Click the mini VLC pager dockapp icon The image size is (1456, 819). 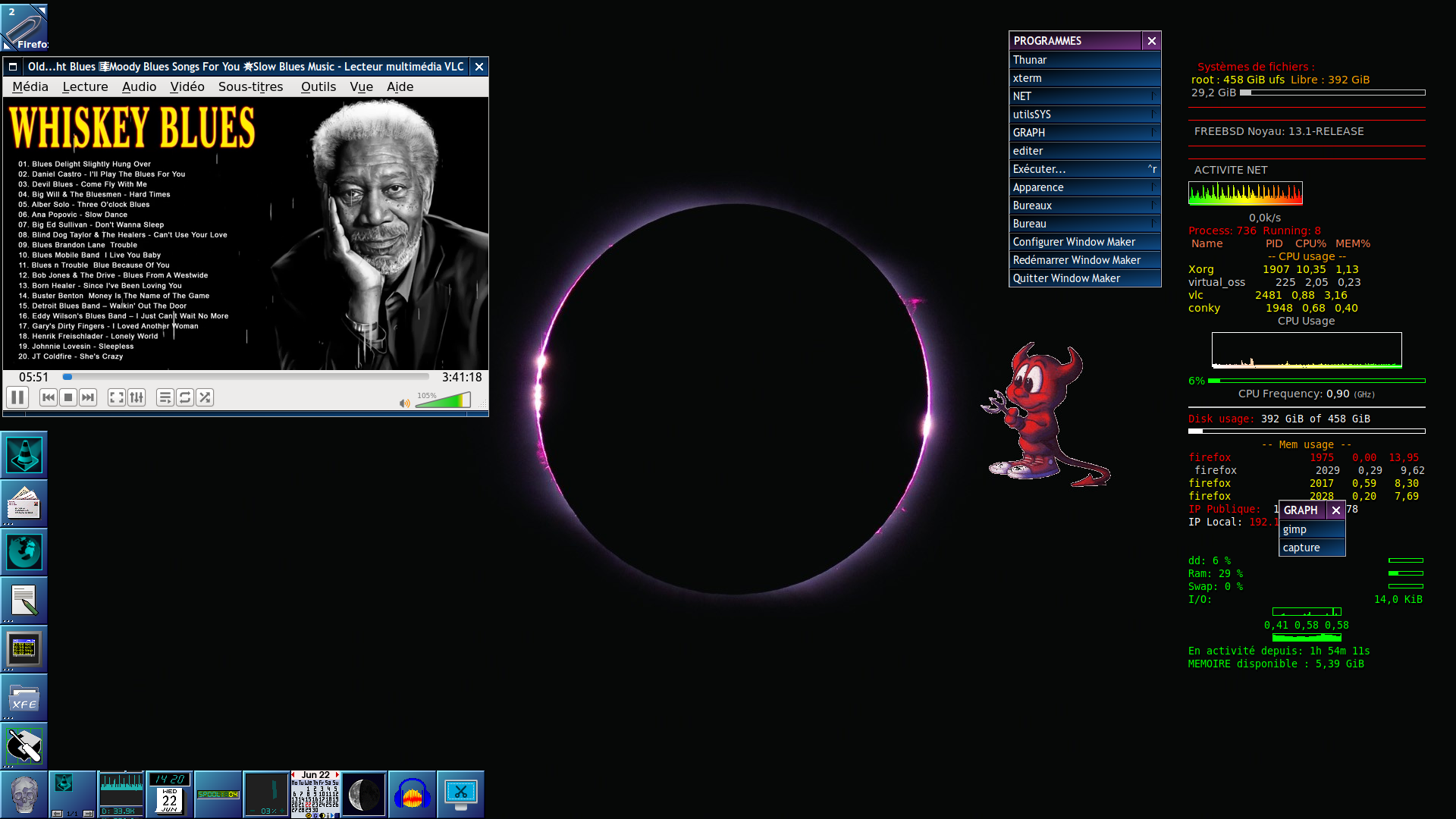coord(64,783)
